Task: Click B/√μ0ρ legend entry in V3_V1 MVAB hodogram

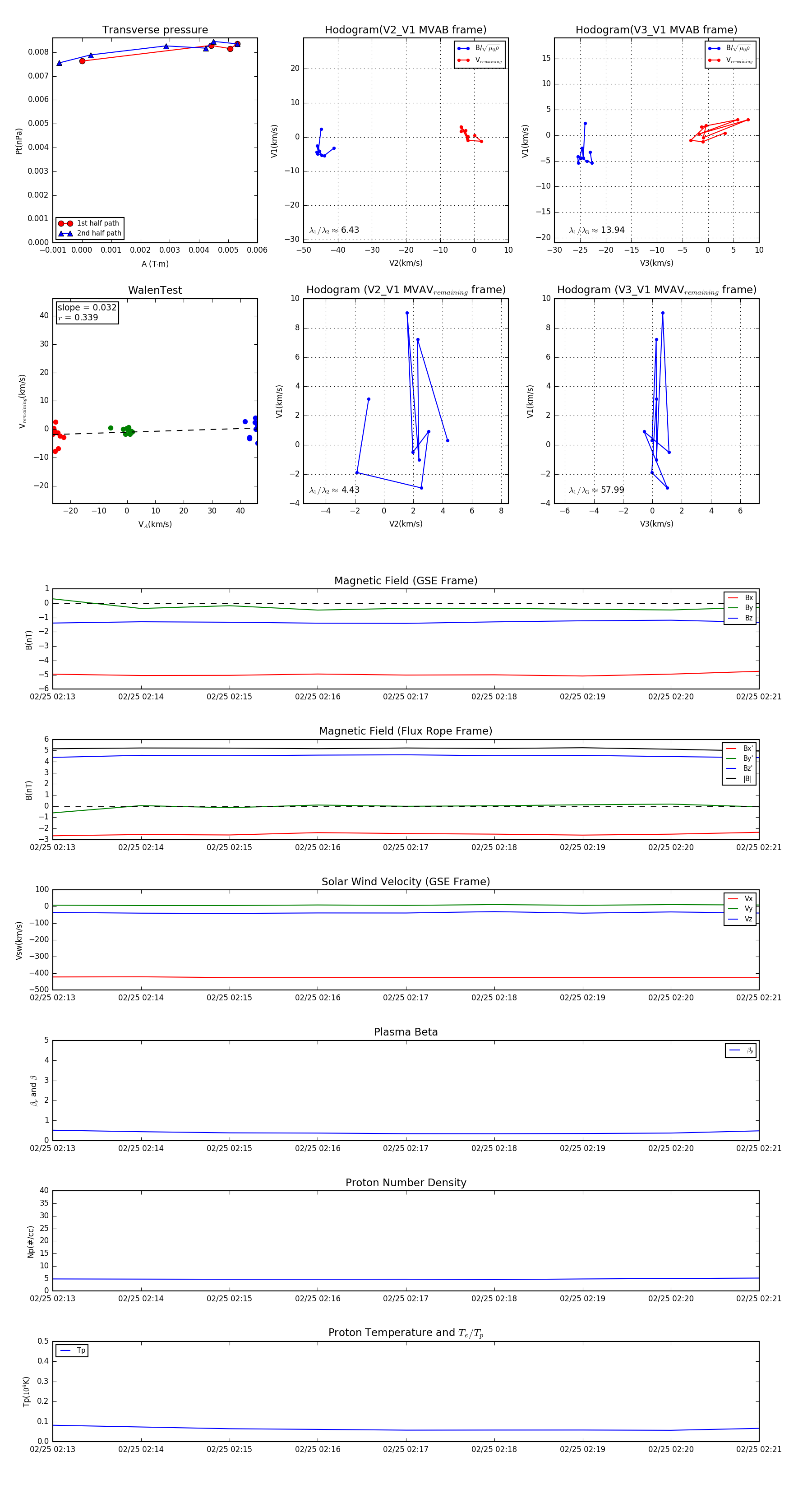Action: 730,49
